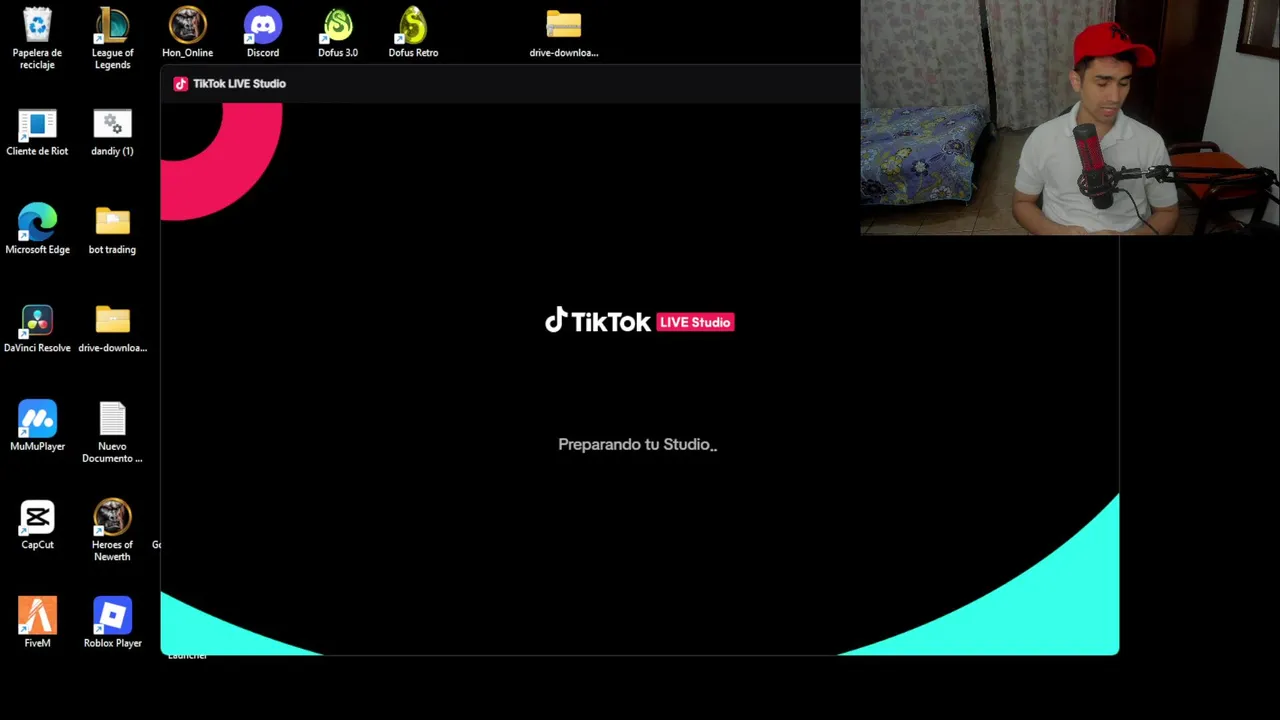This screenshot has height=720, width=1280.
Task: Launch Dofus Retro shortcut
Action: coord(413,32)
